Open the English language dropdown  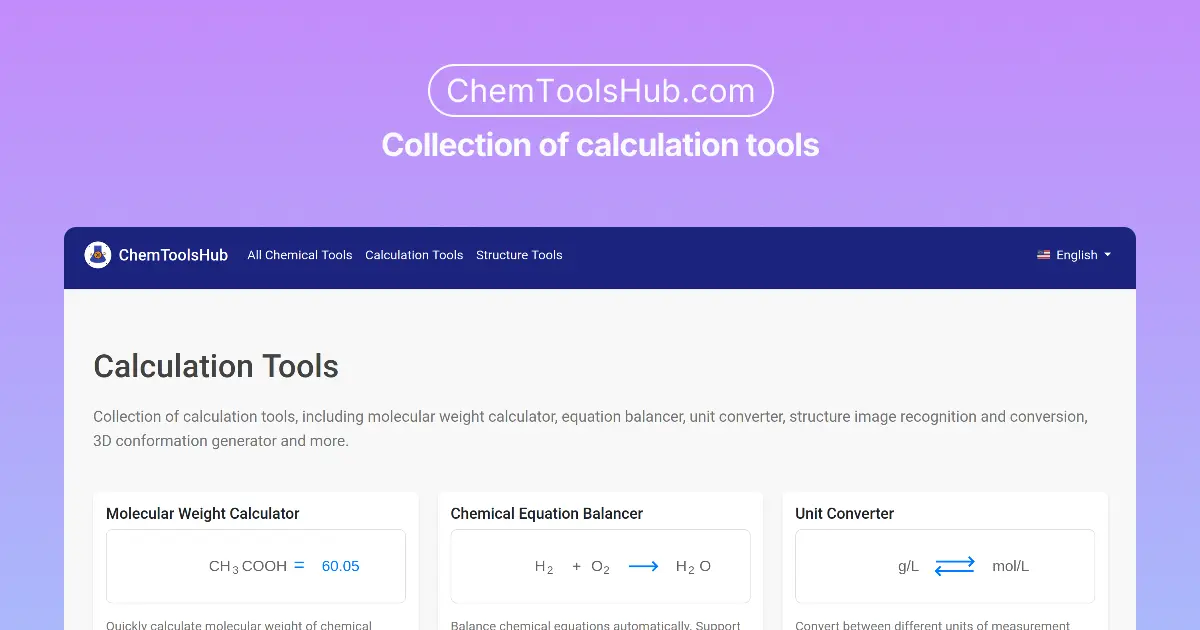tap(1074, 255)
